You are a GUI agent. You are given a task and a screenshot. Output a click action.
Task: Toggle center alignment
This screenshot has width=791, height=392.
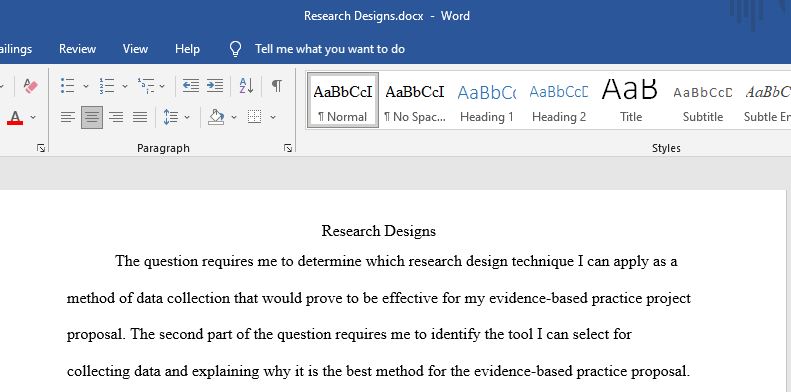(92, 117)
